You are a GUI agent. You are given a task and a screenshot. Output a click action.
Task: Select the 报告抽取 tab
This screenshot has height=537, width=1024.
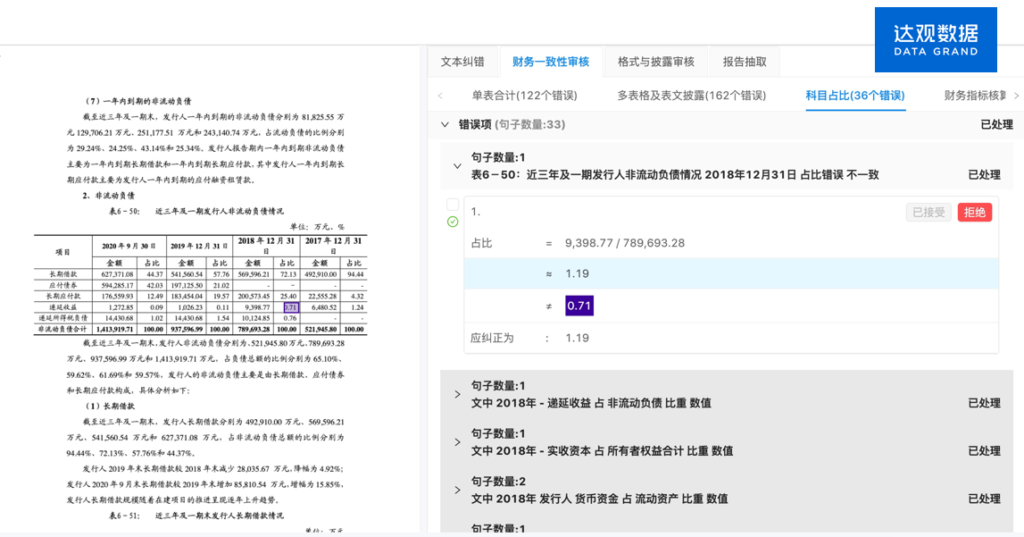[x=744, y=62]
